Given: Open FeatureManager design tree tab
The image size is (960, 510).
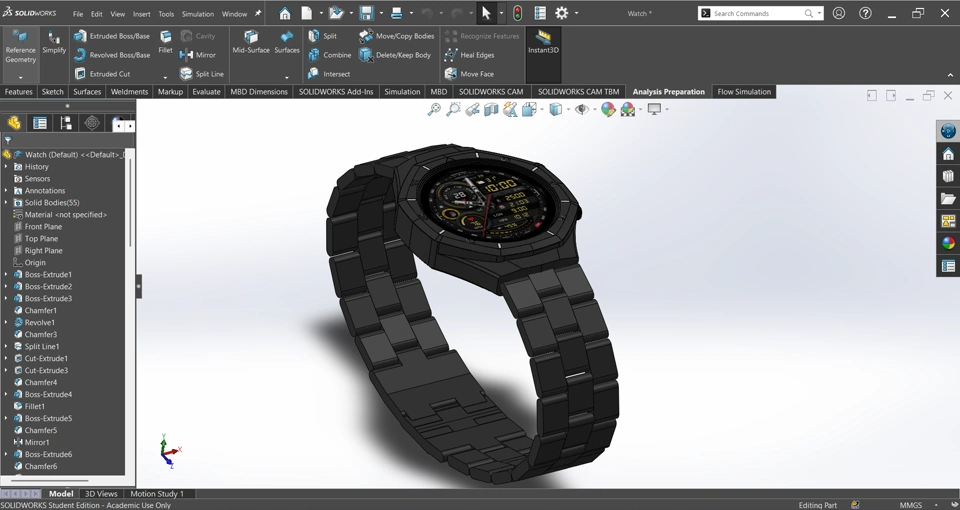Looking at the screenshot, I should click(x=13, y=123).
